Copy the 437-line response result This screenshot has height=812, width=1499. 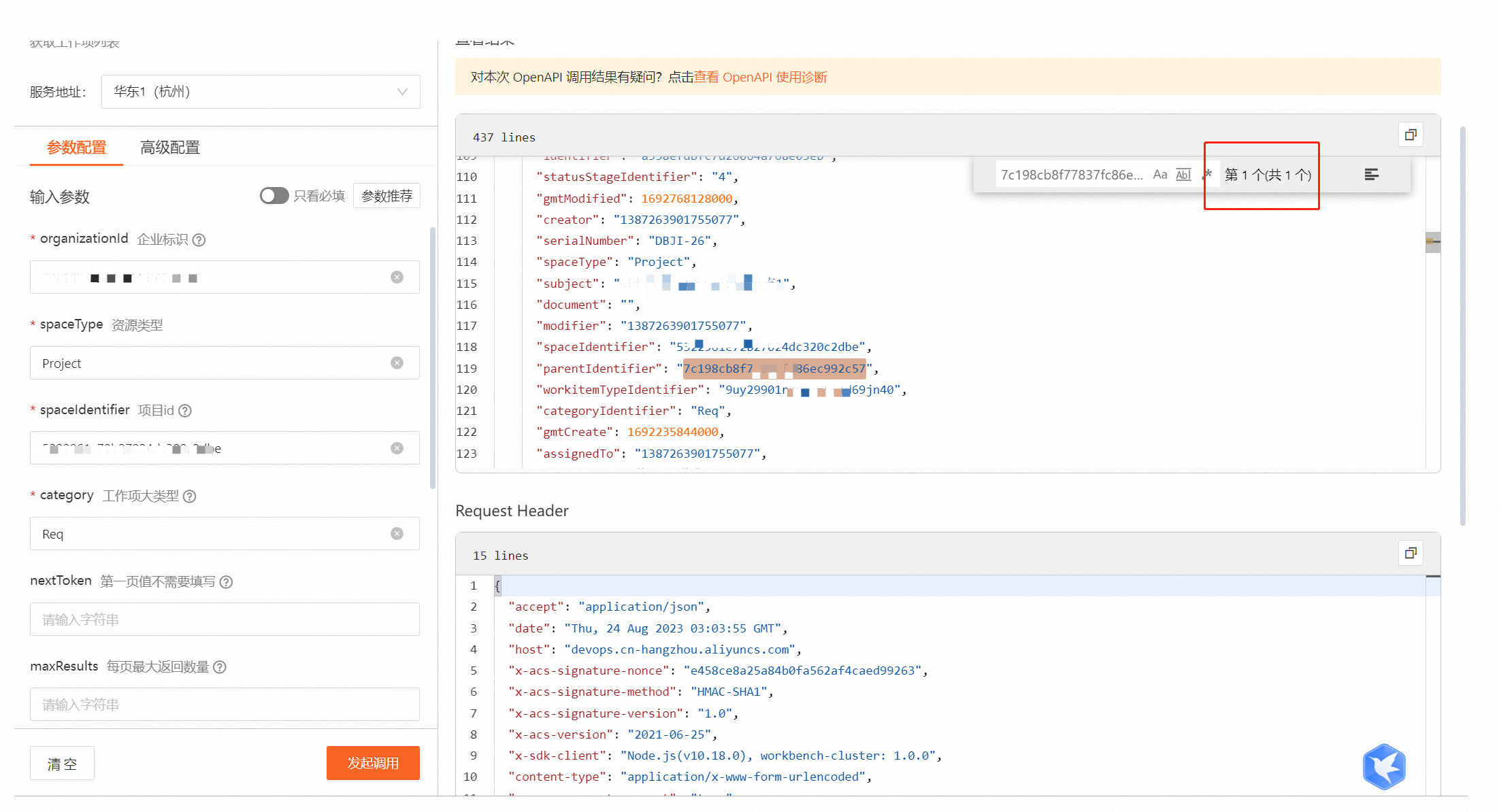click(1411, 135)
